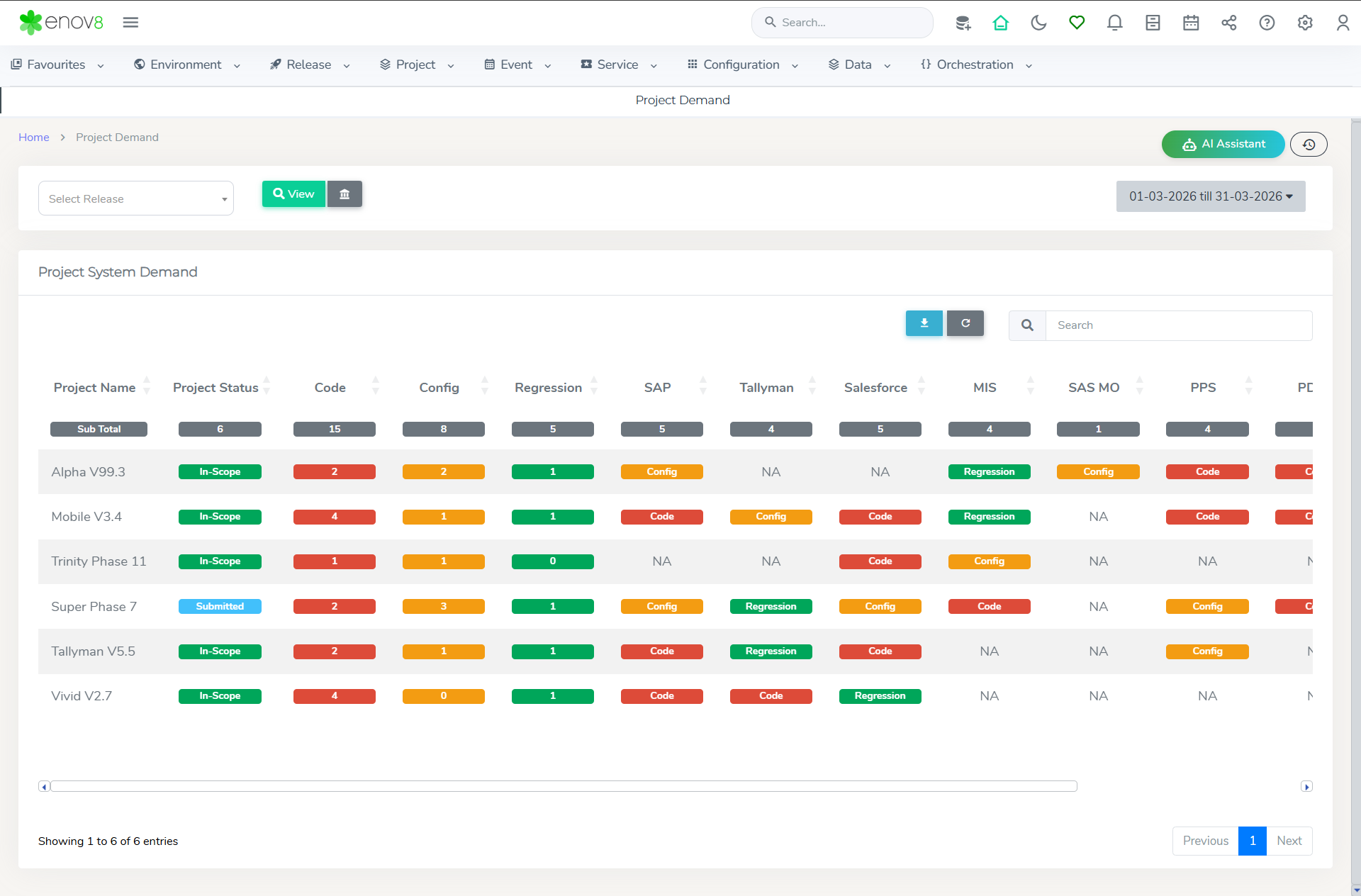The width and height of the screenshot is (1361, 896).
Task: Open the Environment menu
Action: [x=186, y=65]
